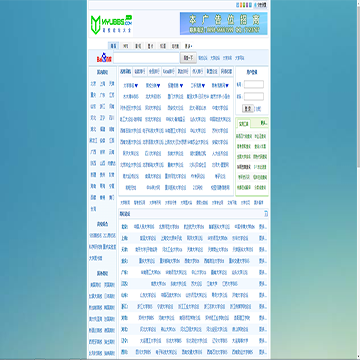Open the more link ending Beijing forums row

[x=263, y=227]
